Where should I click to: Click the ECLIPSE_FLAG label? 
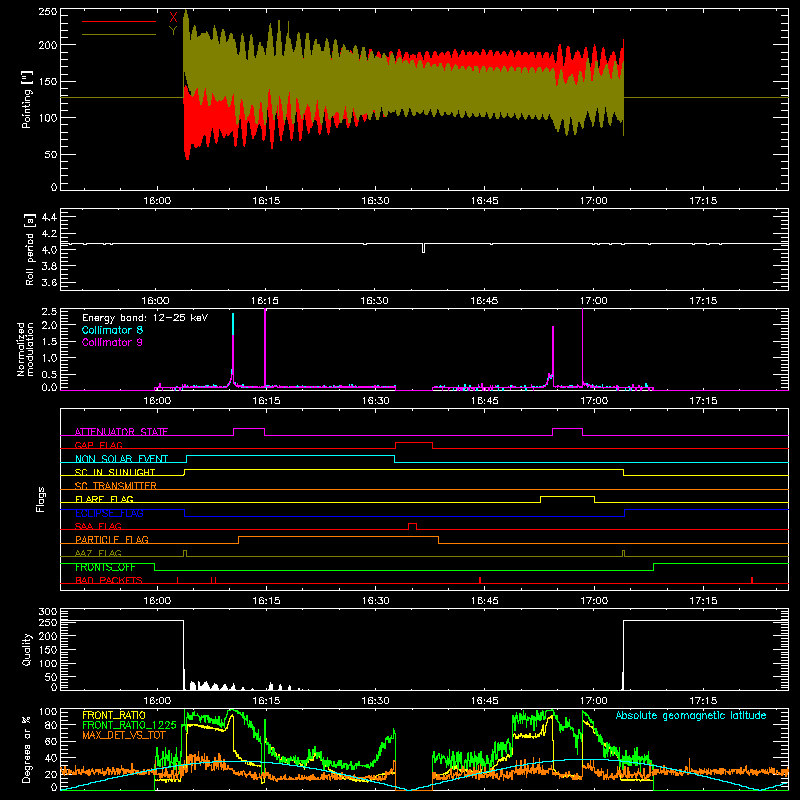click(109, 513)
